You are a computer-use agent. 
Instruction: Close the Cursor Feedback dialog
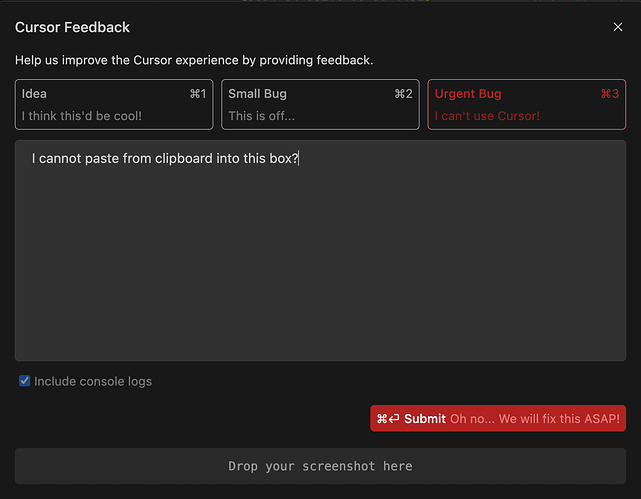pos(618,27)
